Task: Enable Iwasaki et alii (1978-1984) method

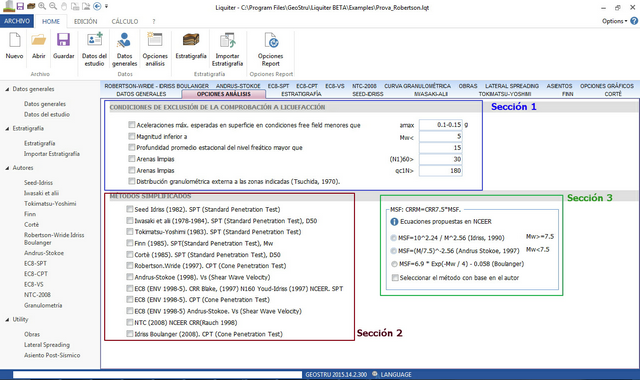Action: click(130, 221)
